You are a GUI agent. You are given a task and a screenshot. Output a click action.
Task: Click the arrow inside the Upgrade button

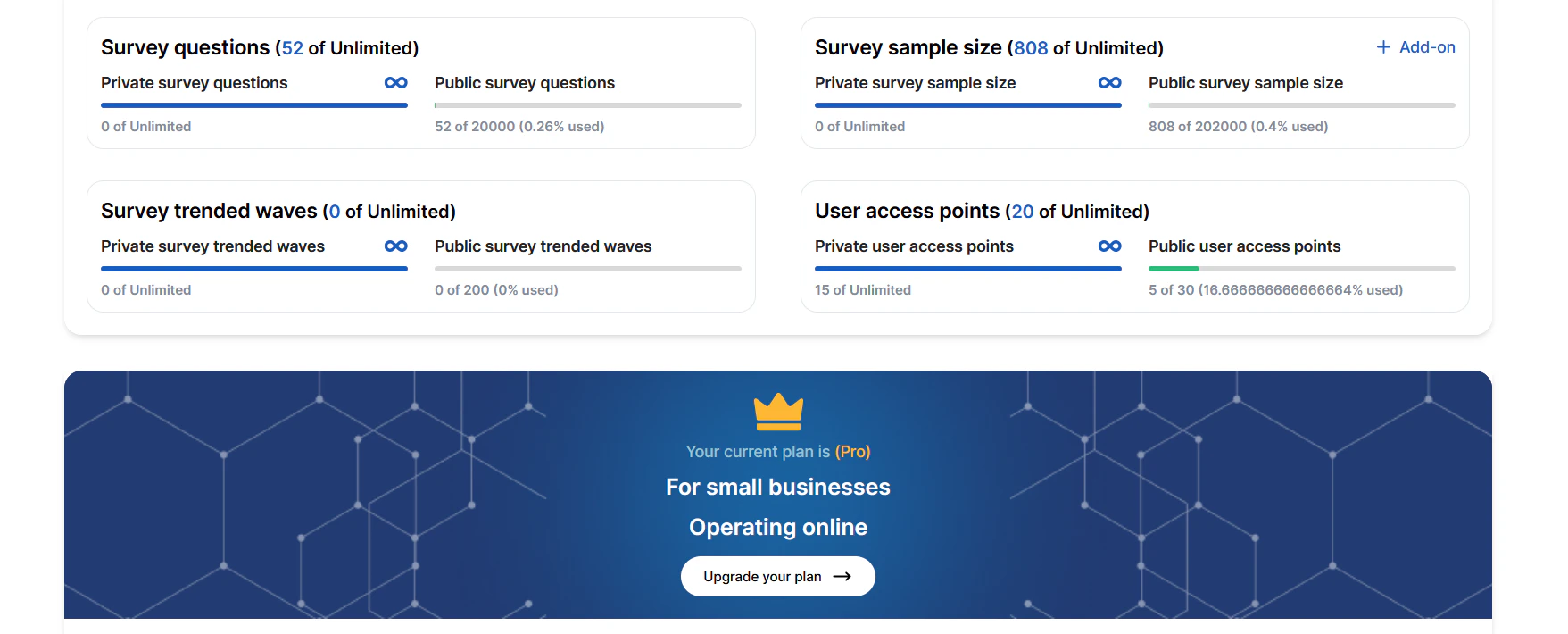click(x=842, y=576)
